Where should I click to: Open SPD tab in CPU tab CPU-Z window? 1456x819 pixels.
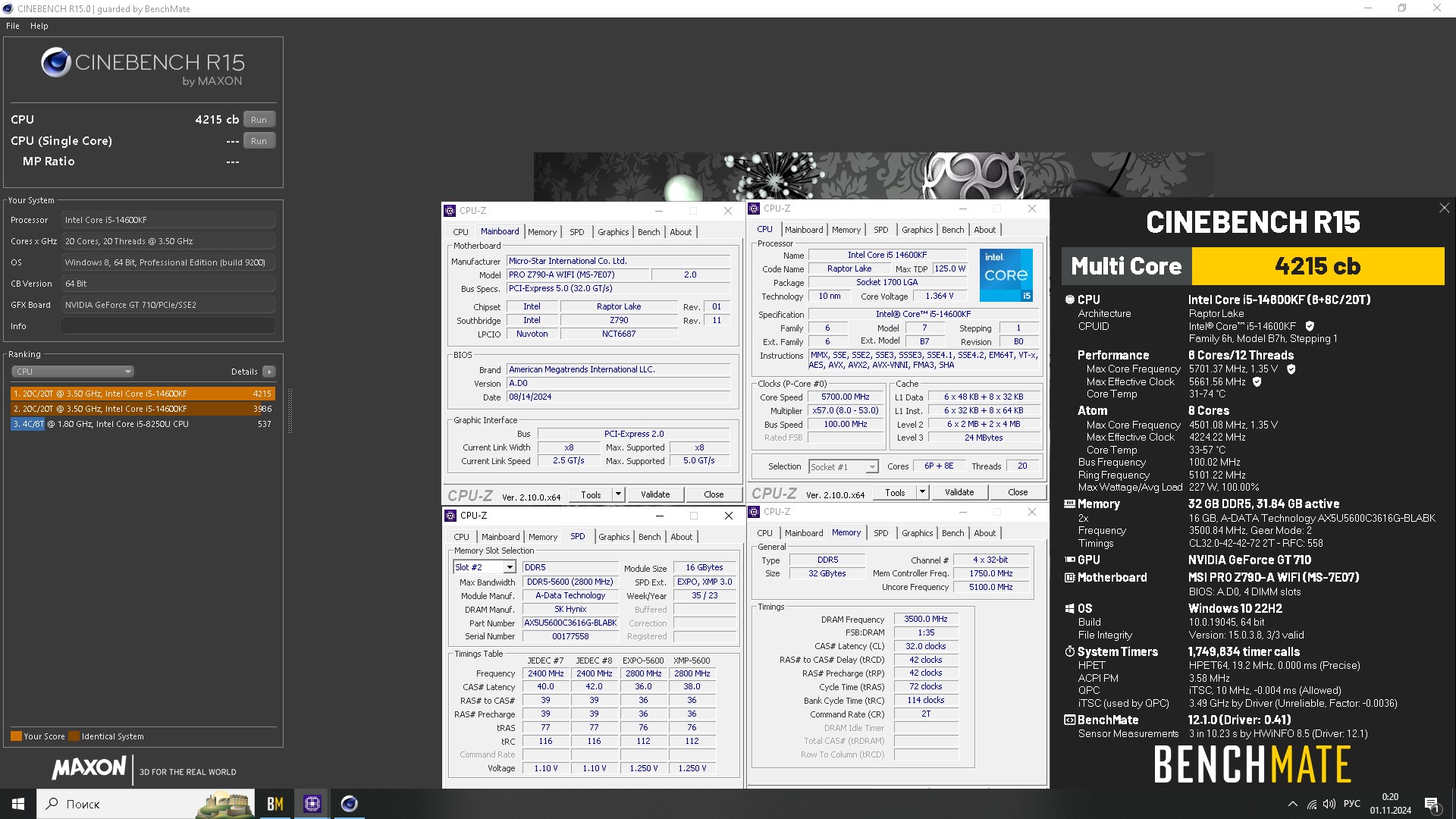pyautogui.click(x=880, y=230)
